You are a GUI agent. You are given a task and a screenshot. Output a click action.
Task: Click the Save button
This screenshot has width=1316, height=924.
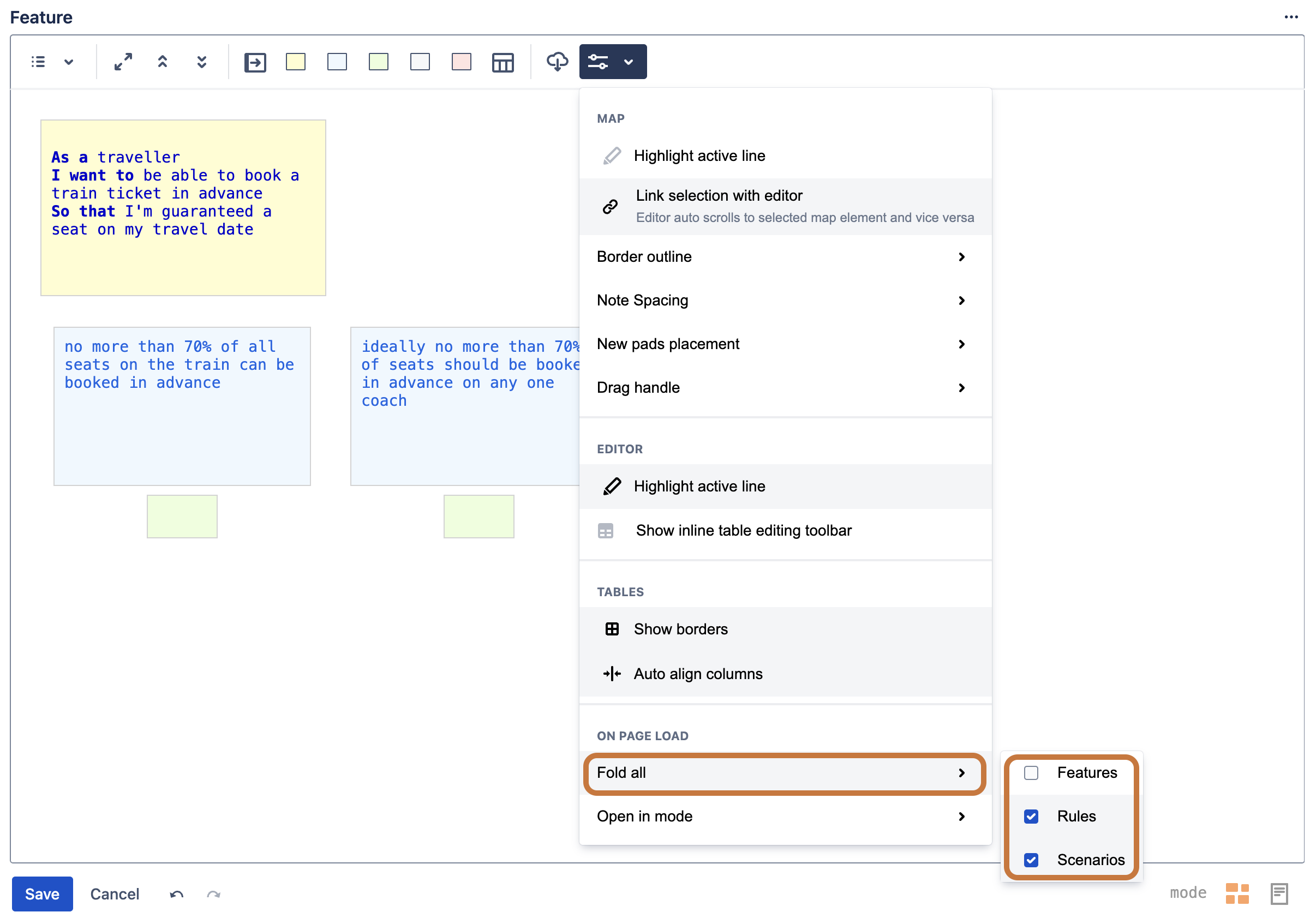[43, 894]
